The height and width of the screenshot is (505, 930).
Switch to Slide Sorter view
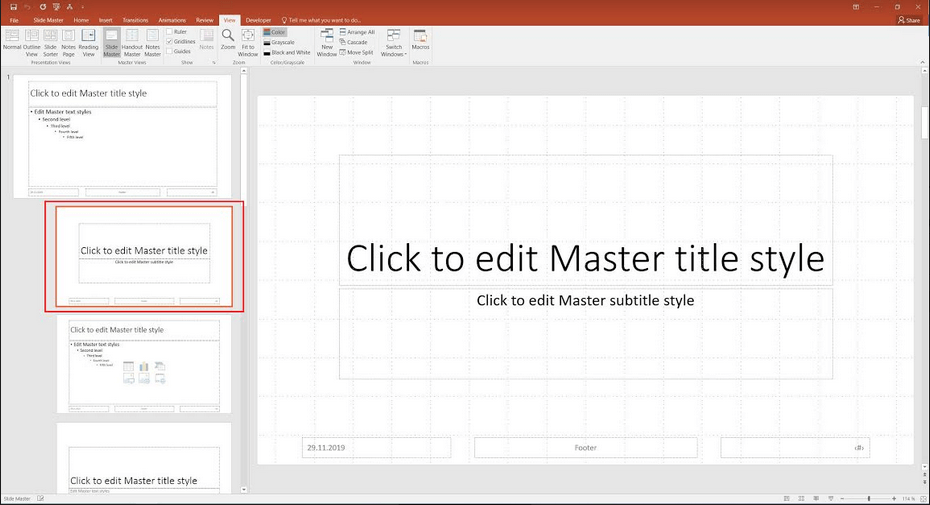coord(50,42)
